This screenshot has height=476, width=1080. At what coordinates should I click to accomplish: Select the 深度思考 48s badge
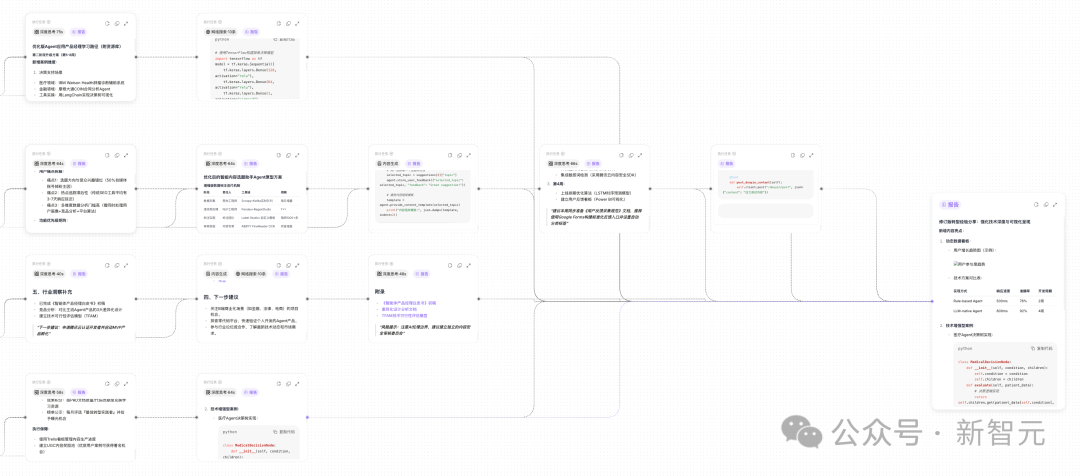[x=392, y=273]
